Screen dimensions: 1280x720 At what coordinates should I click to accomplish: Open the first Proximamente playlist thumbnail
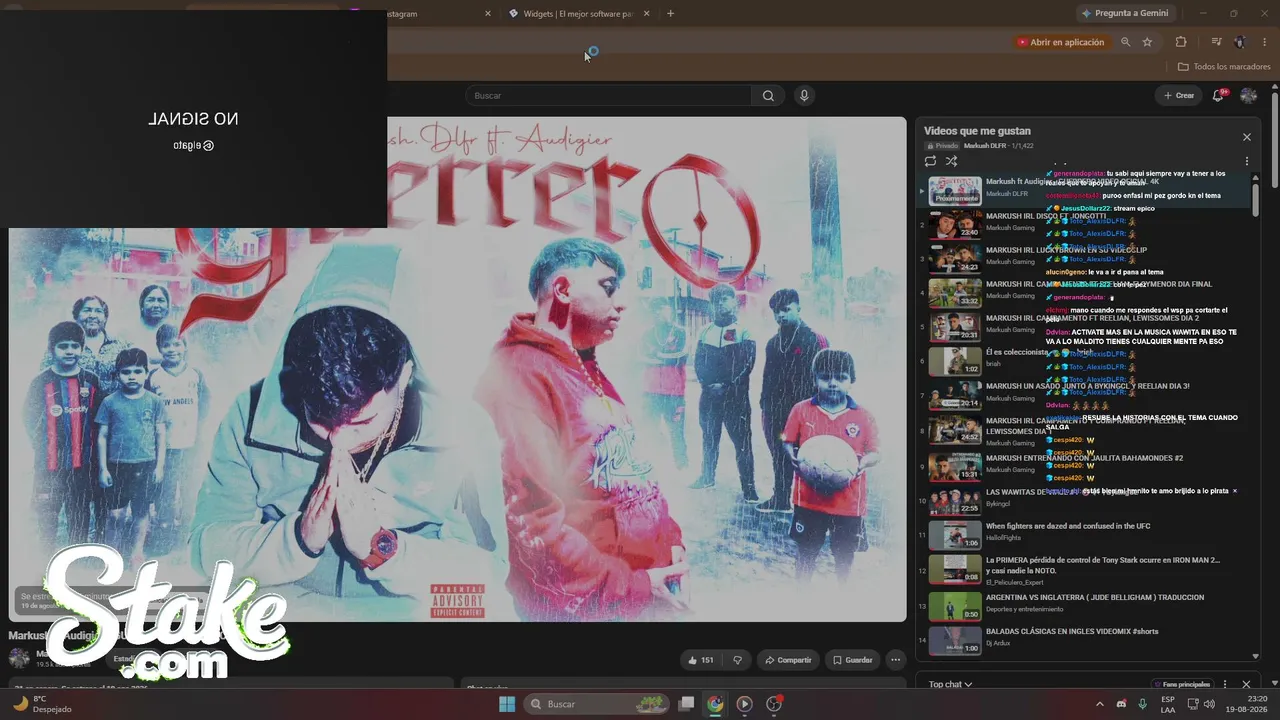(x=955, y=190)
